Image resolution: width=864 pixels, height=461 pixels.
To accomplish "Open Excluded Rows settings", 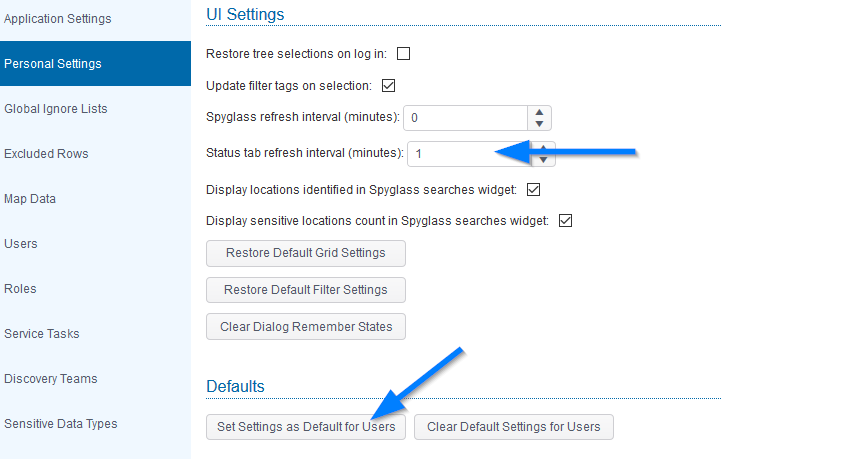I will click(46, 154).
